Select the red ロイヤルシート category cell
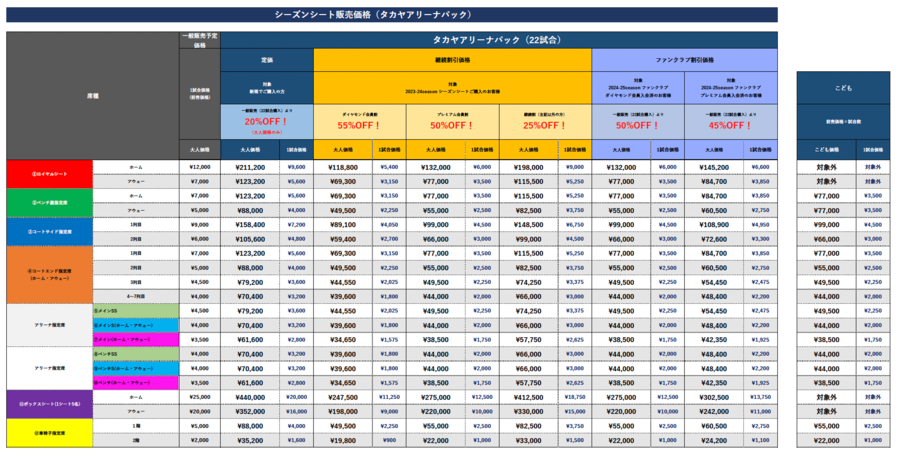 [x=50, y=174]
